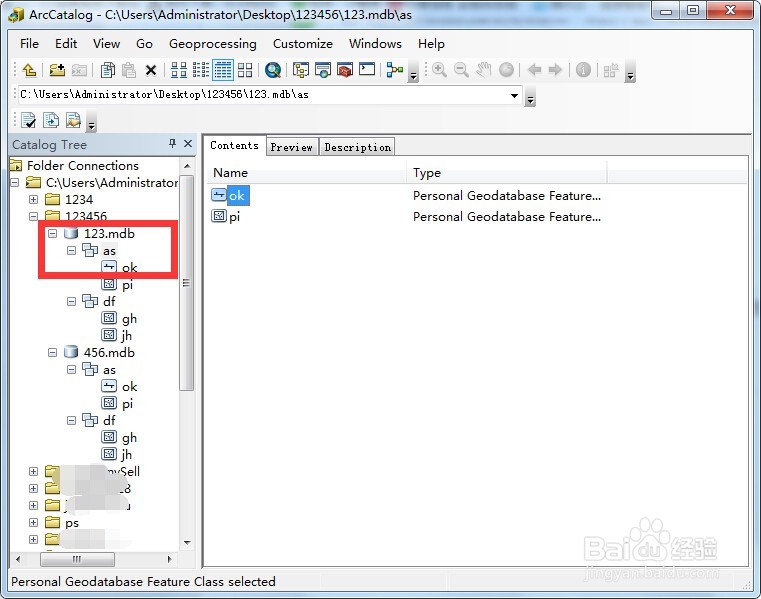Select the Zoom Out tool
The height and width of the screenshot is (599, 761).
click(461, 70)
